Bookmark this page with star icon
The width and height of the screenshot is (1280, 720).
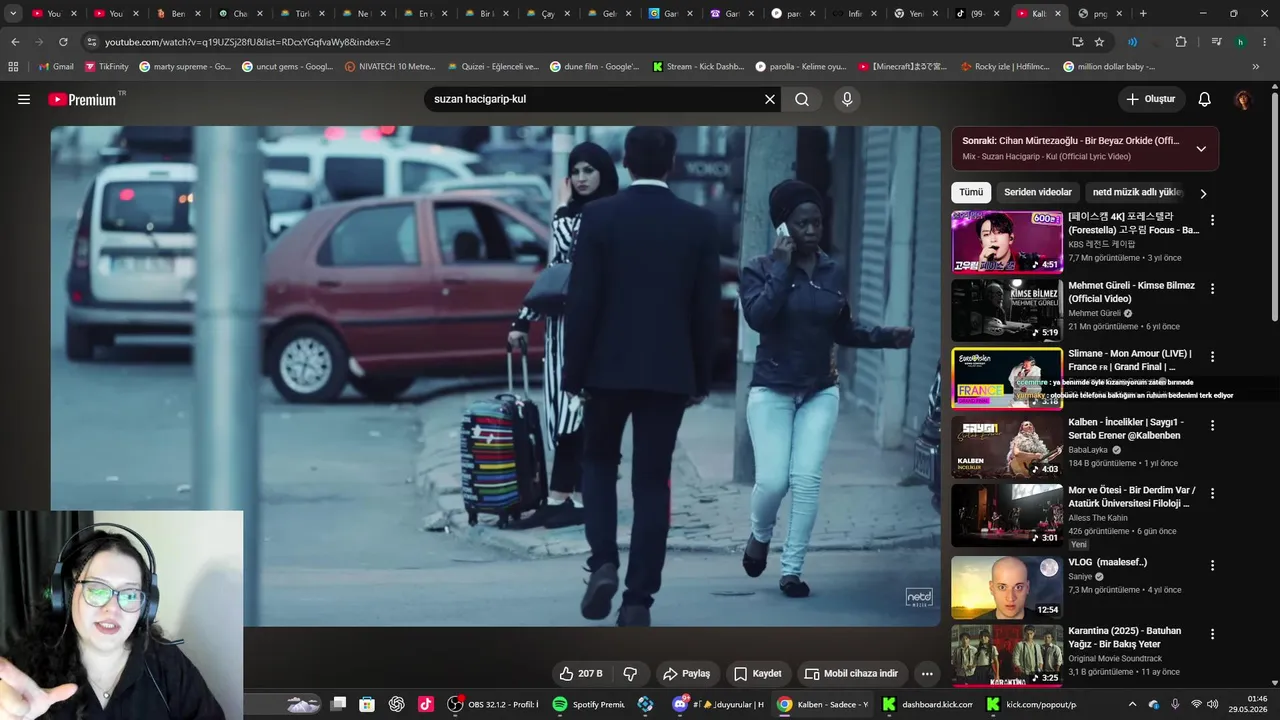point(1099,42)
